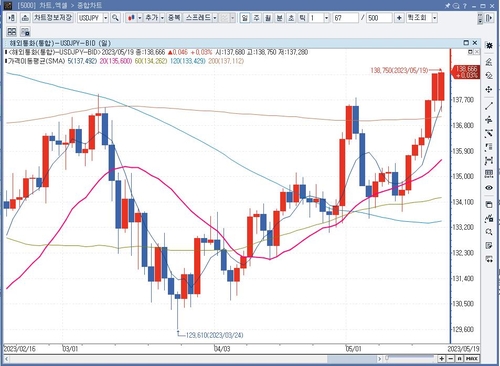Click the chat bubble icon in title bar

coord(456,6)
